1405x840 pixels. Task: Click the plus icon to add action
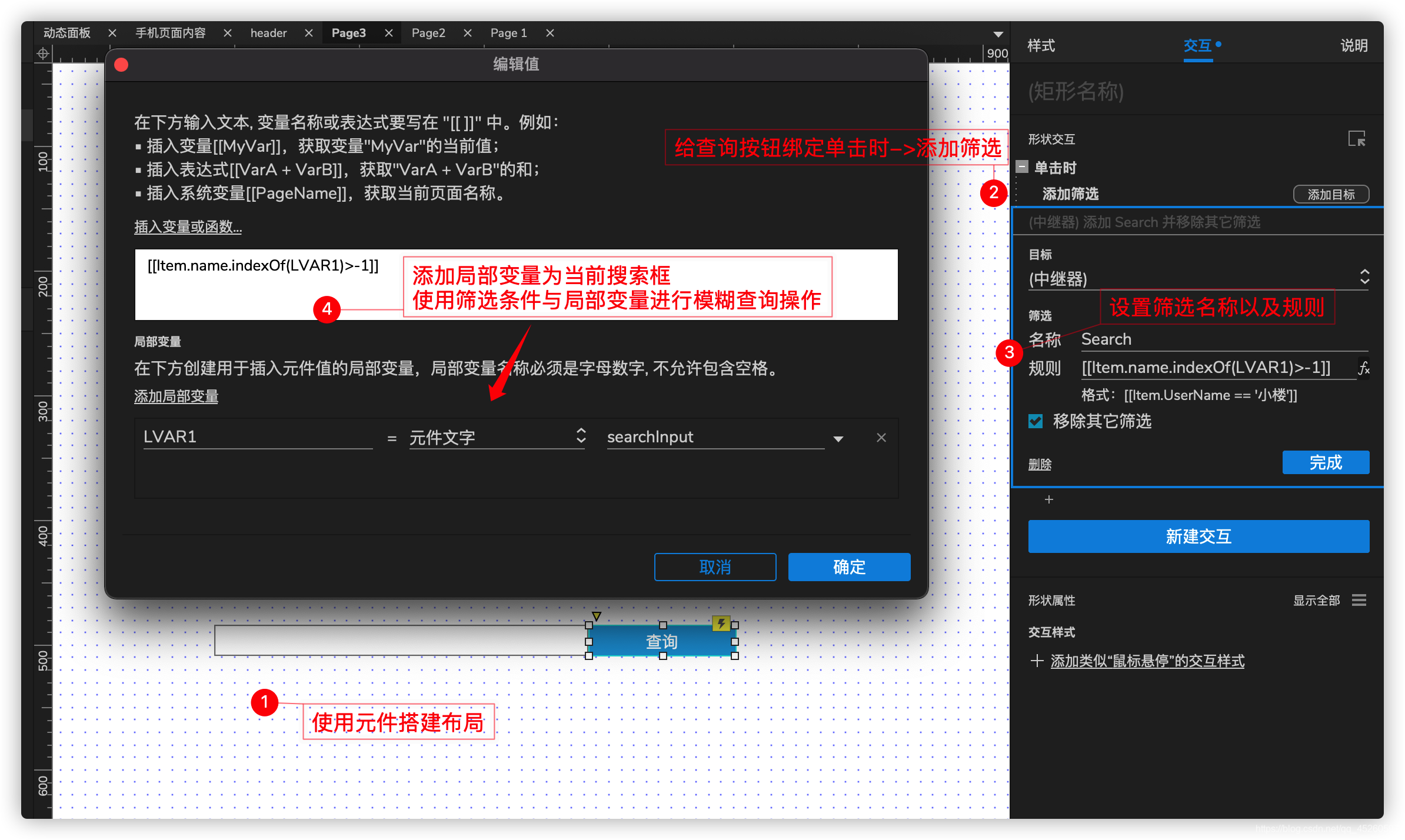click(x=1049, y=499)
